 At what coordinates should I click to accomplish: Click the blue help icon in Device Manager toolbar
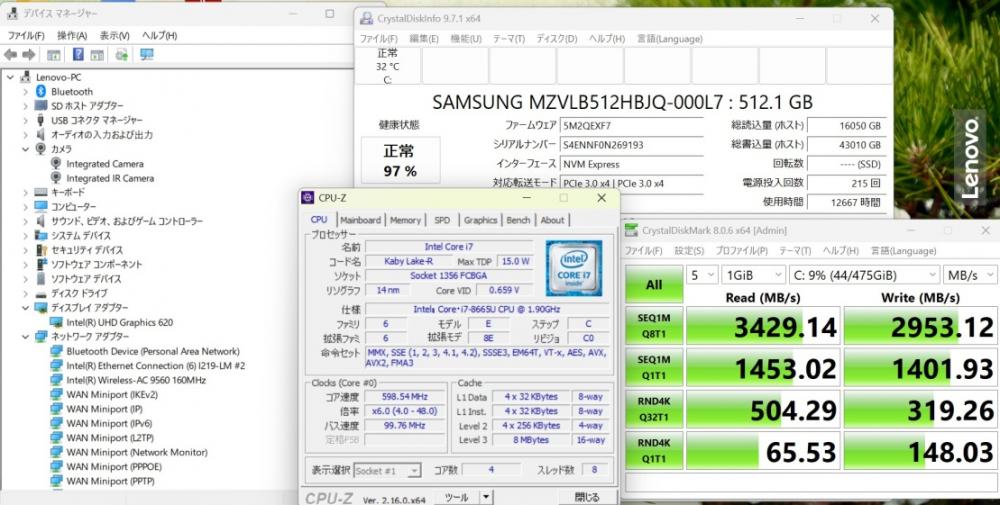click(x=78, y=55)
